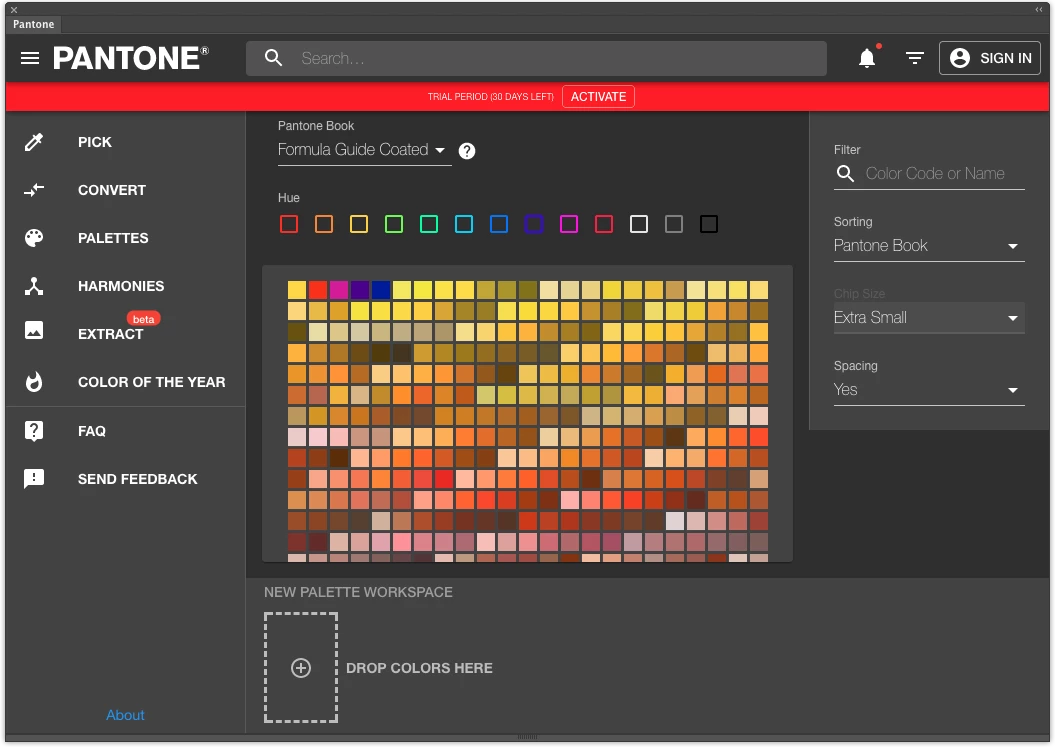Image resolution: width=1055 pixels, height=749 pixels.
Task: Click the flame icon for Color of the Year
Action: click(34, 382)
